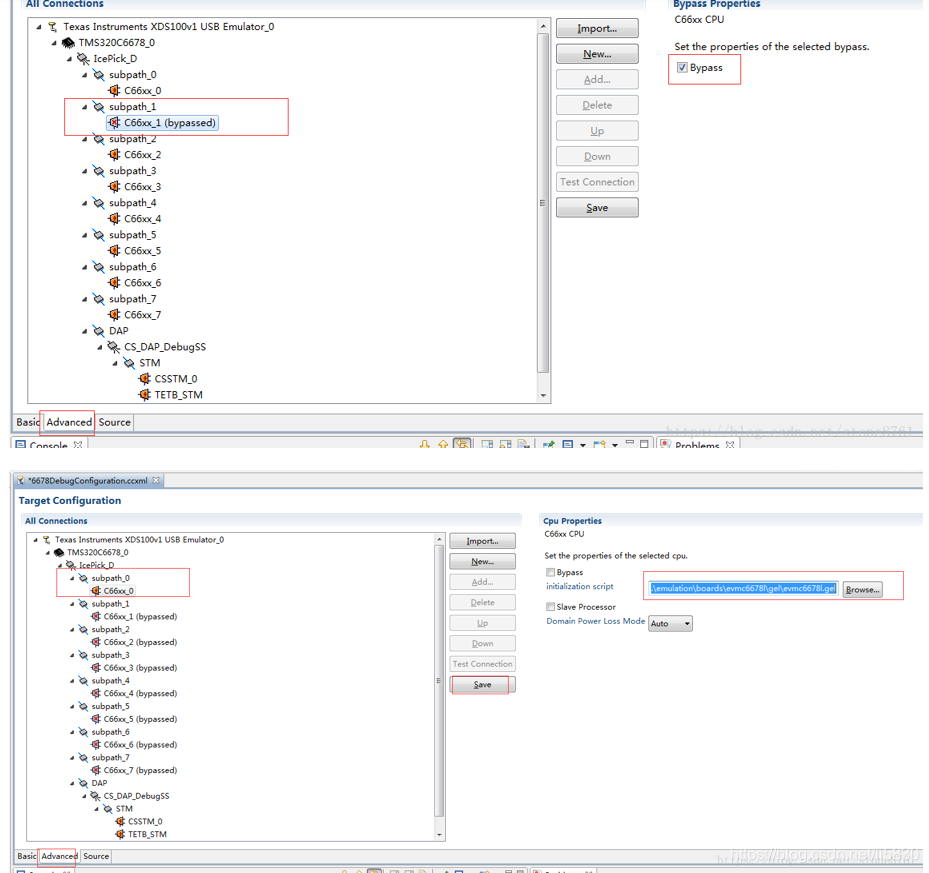Screen dimensions: 929x873
Task: Click the IcePick_D router icon
Action: [82, 58]
